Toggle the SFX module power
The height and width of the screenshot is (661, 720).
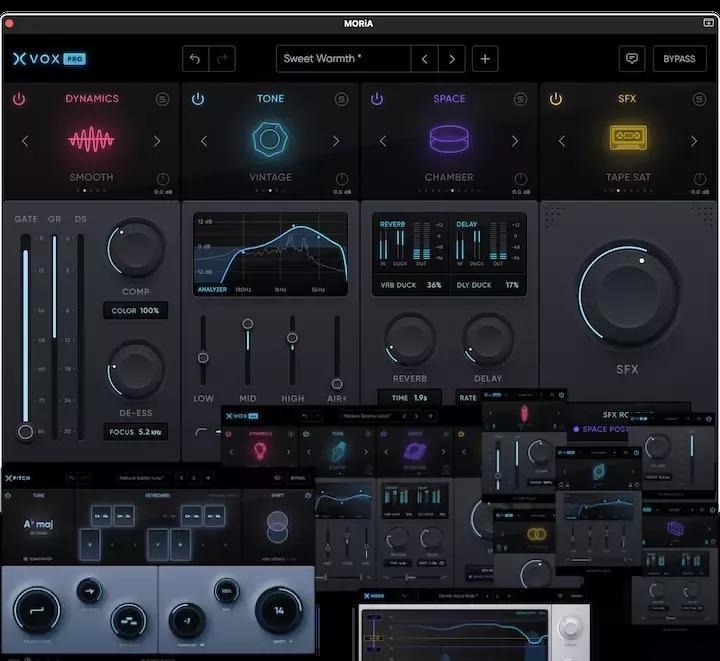tap(556, 99)
